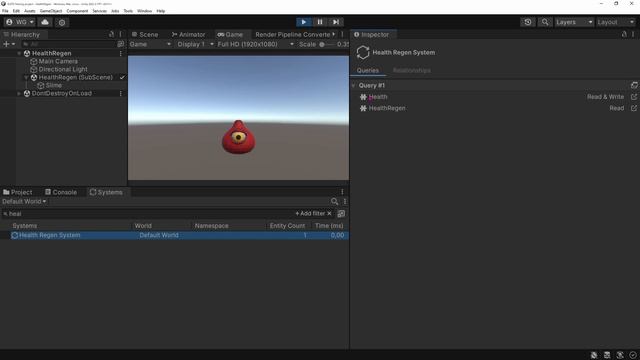
Task: Toggle the Health Regen System enable icon
Action: click(x=15, y=235)
